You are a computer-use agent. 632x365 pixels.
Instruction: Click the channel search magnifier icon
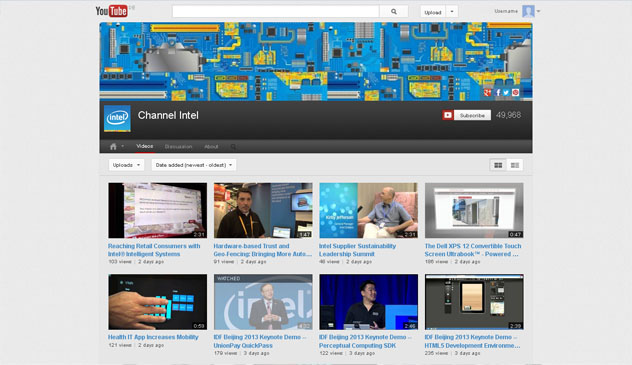click(x=233, y=147)
